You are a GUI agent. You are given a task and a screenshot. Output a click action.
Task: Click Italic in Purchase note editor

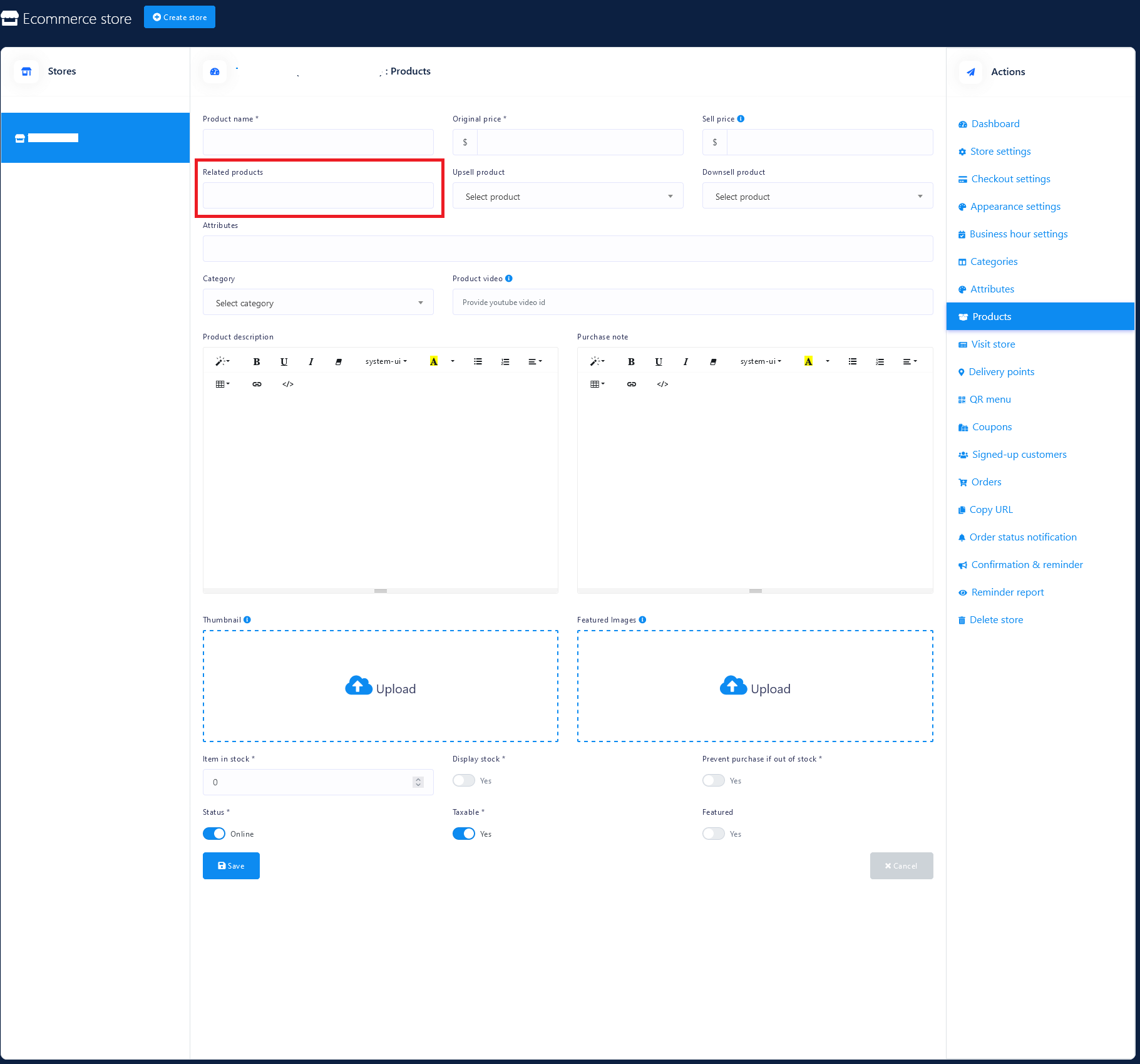686,361
